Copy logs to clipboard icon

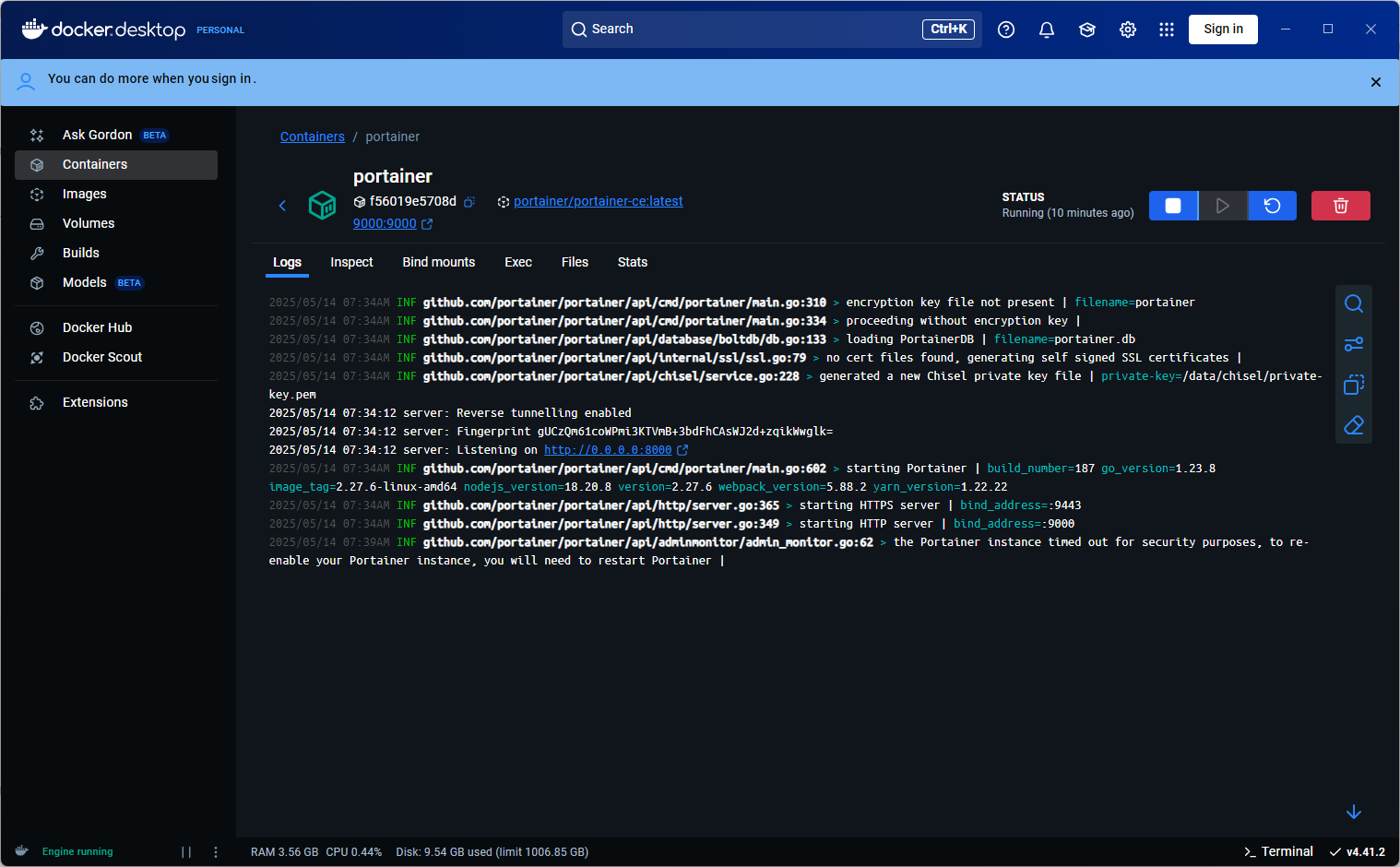pyautogui.click(x=1354, y=385)
